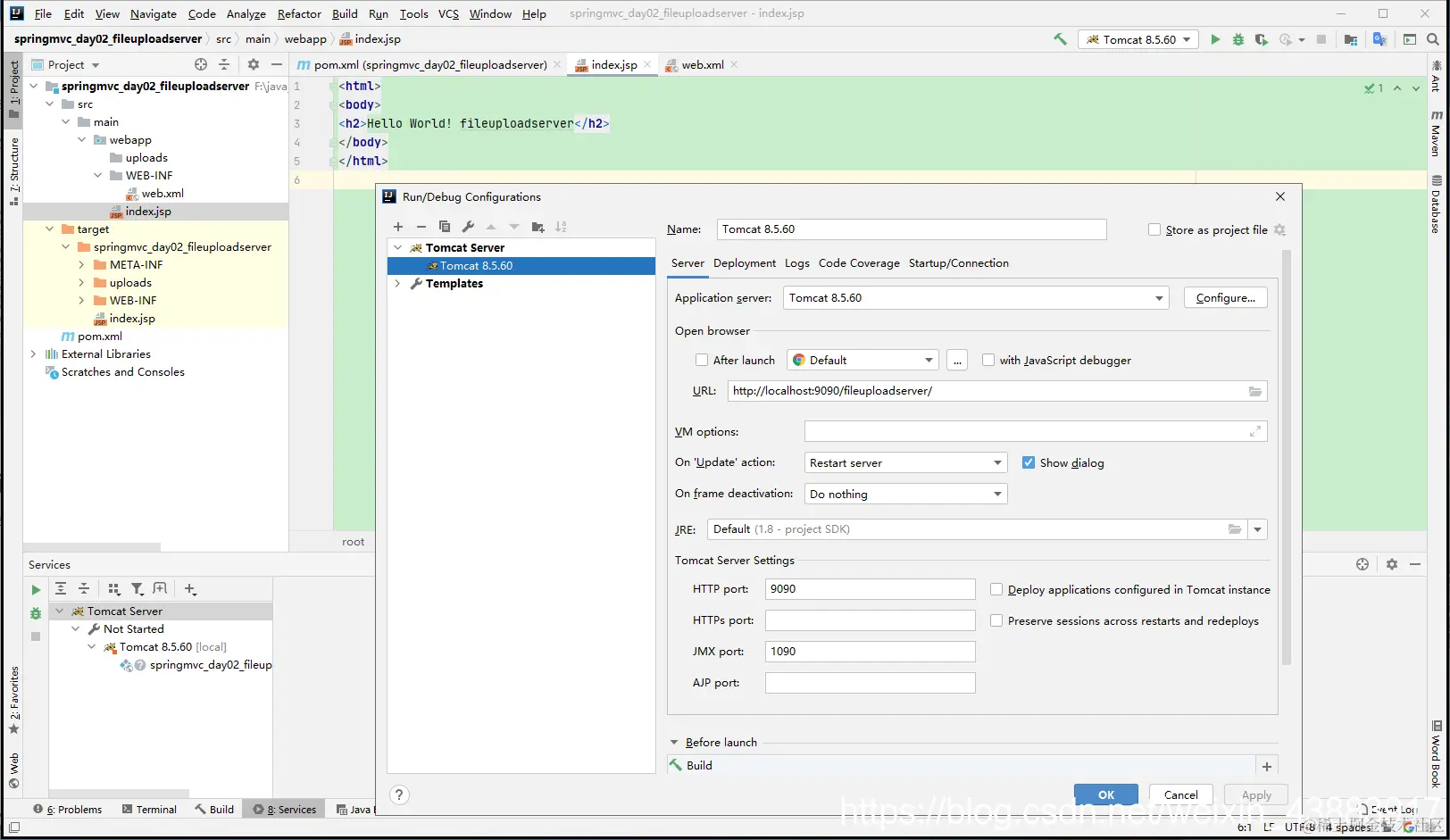Viewport: 1450px width, 840px height.
Task: Remove configuration with the minus icon
Action: [x=421, y=227]
